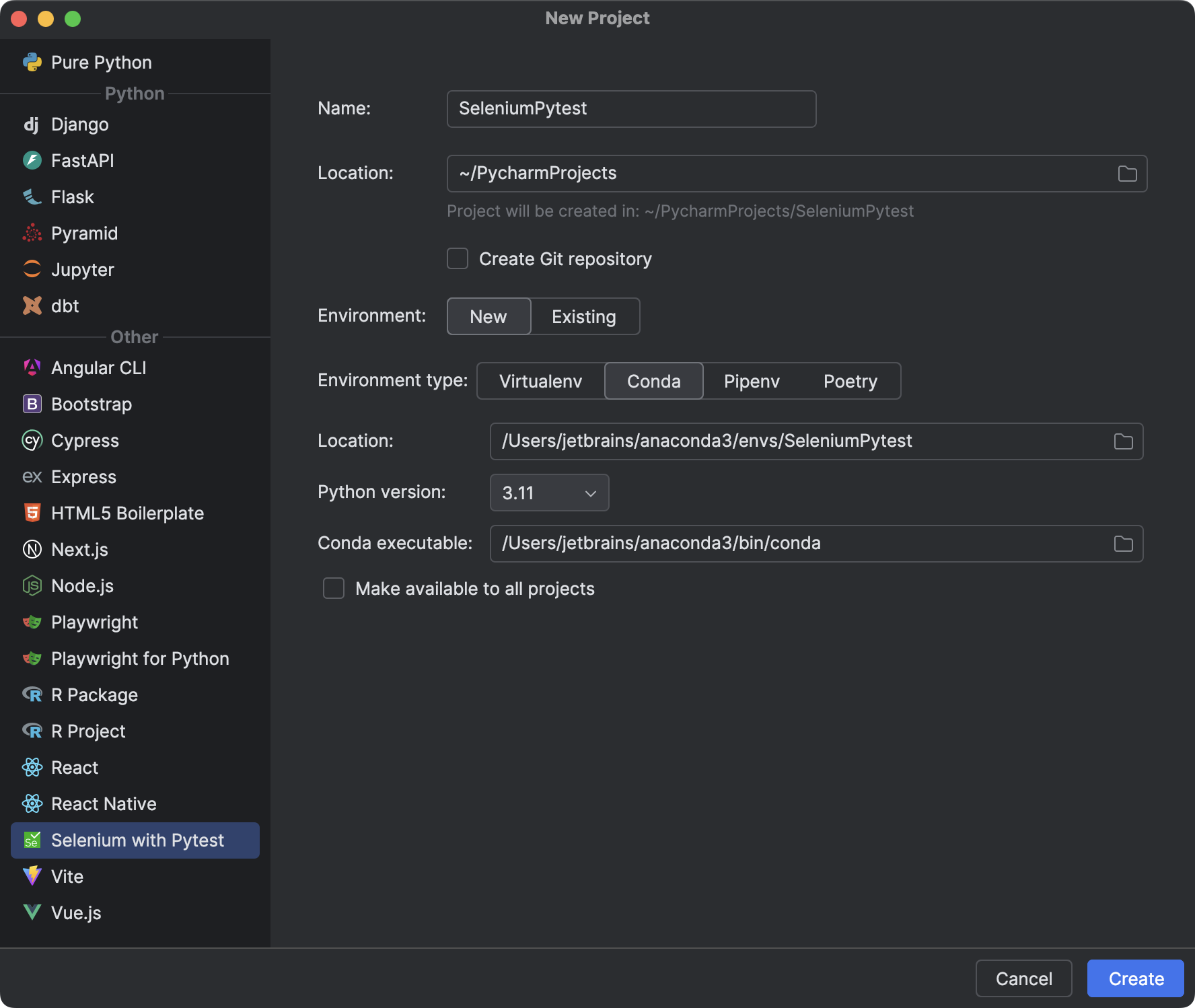Select the dbt project type icon

[x=32, y=305]
